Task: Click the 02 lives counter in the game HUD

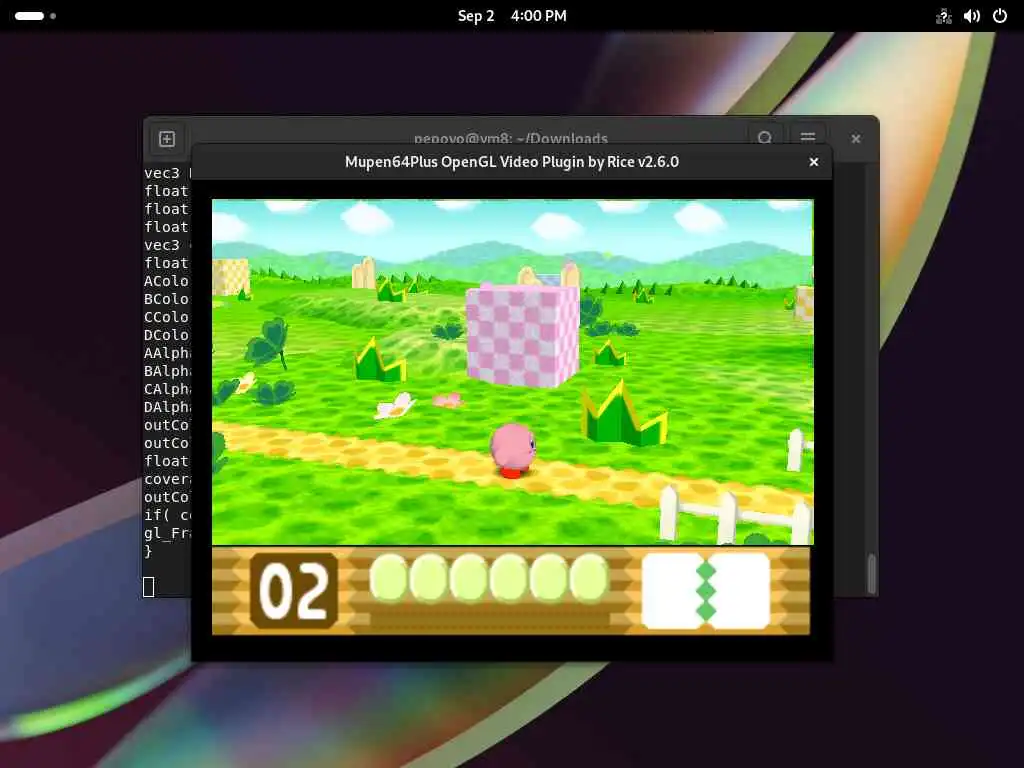Action: click(294, 591)
